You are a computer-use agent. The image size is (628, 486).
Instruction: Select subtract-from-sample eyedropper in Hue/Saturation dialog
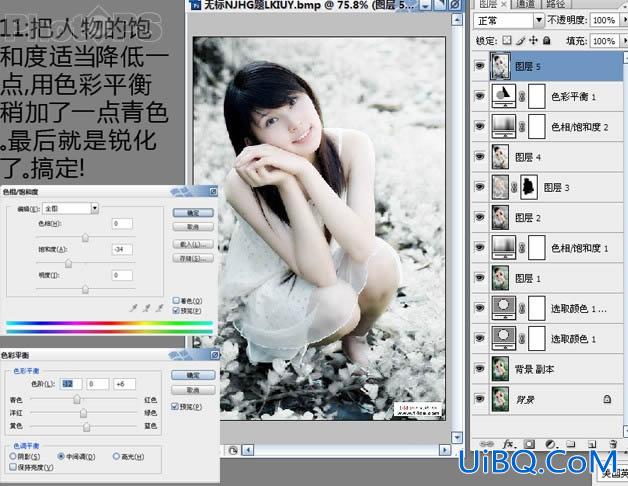(x=159, y=308)
